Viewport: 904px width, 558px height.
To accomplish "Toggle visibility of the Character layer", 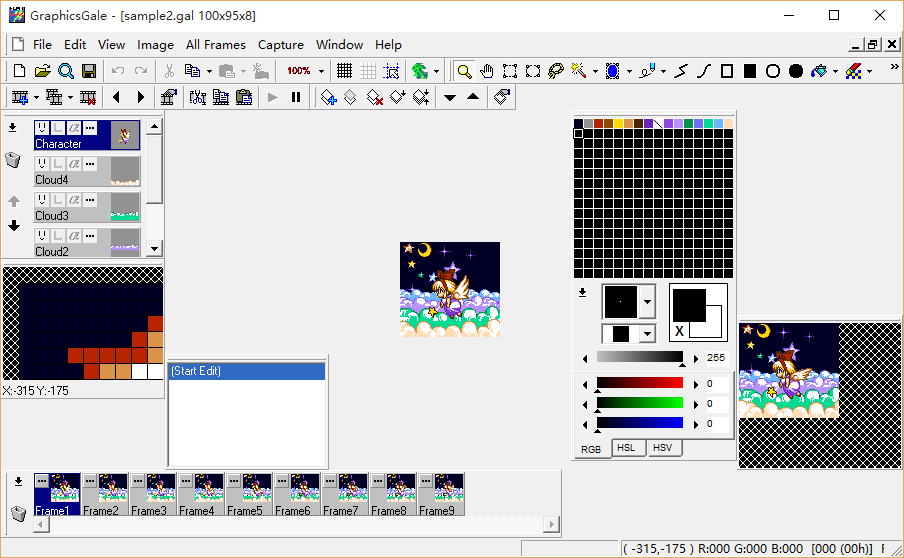I will pyautogui.click(x=42, y=128).
